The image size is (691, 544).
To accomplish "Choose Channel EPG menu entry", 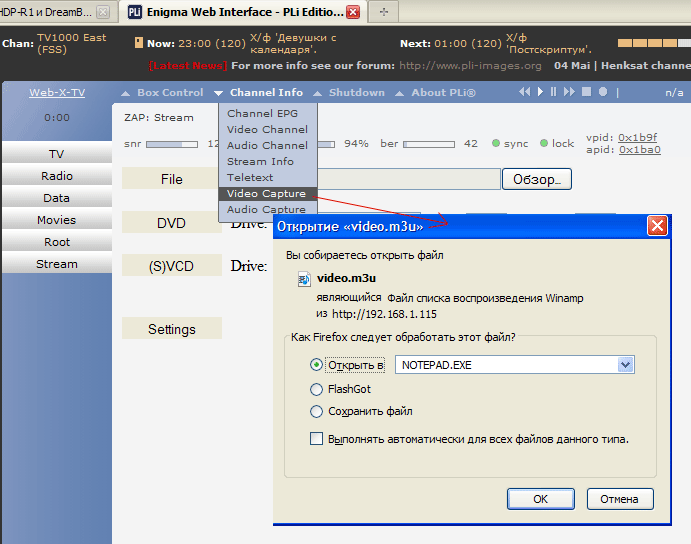I will pyautogui.click(x=267, y=113).
